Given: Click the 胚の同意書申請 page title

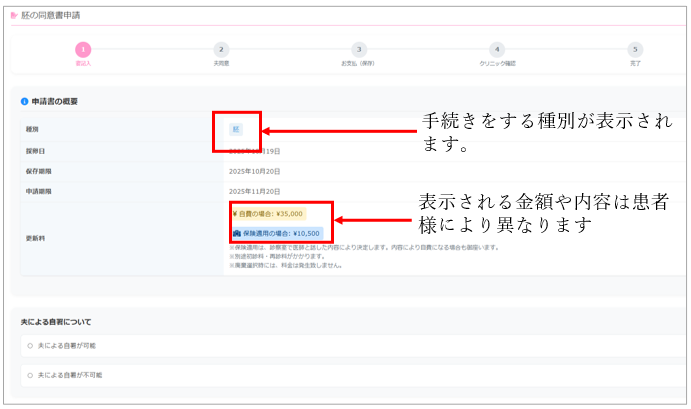Looking at the screenshot, I should 51,15.
